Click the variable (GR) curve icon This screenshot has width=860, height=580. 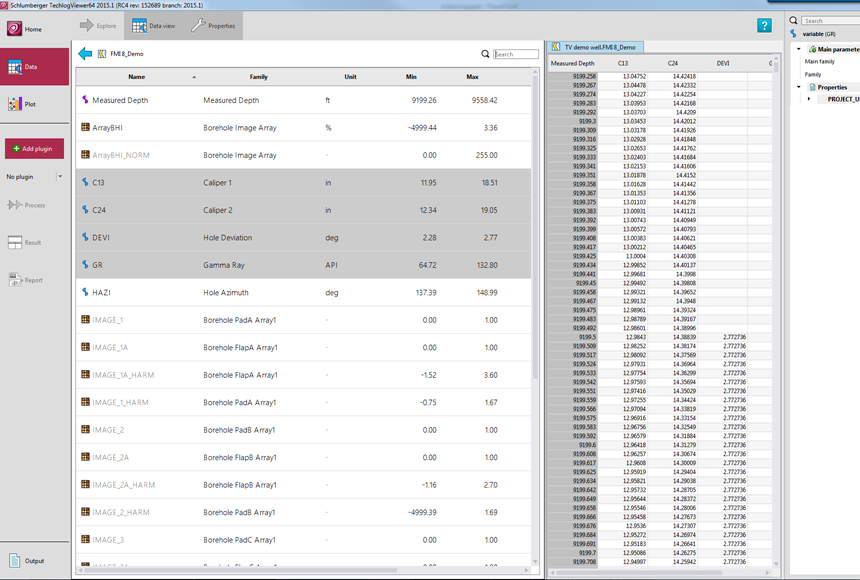(794, 33)
